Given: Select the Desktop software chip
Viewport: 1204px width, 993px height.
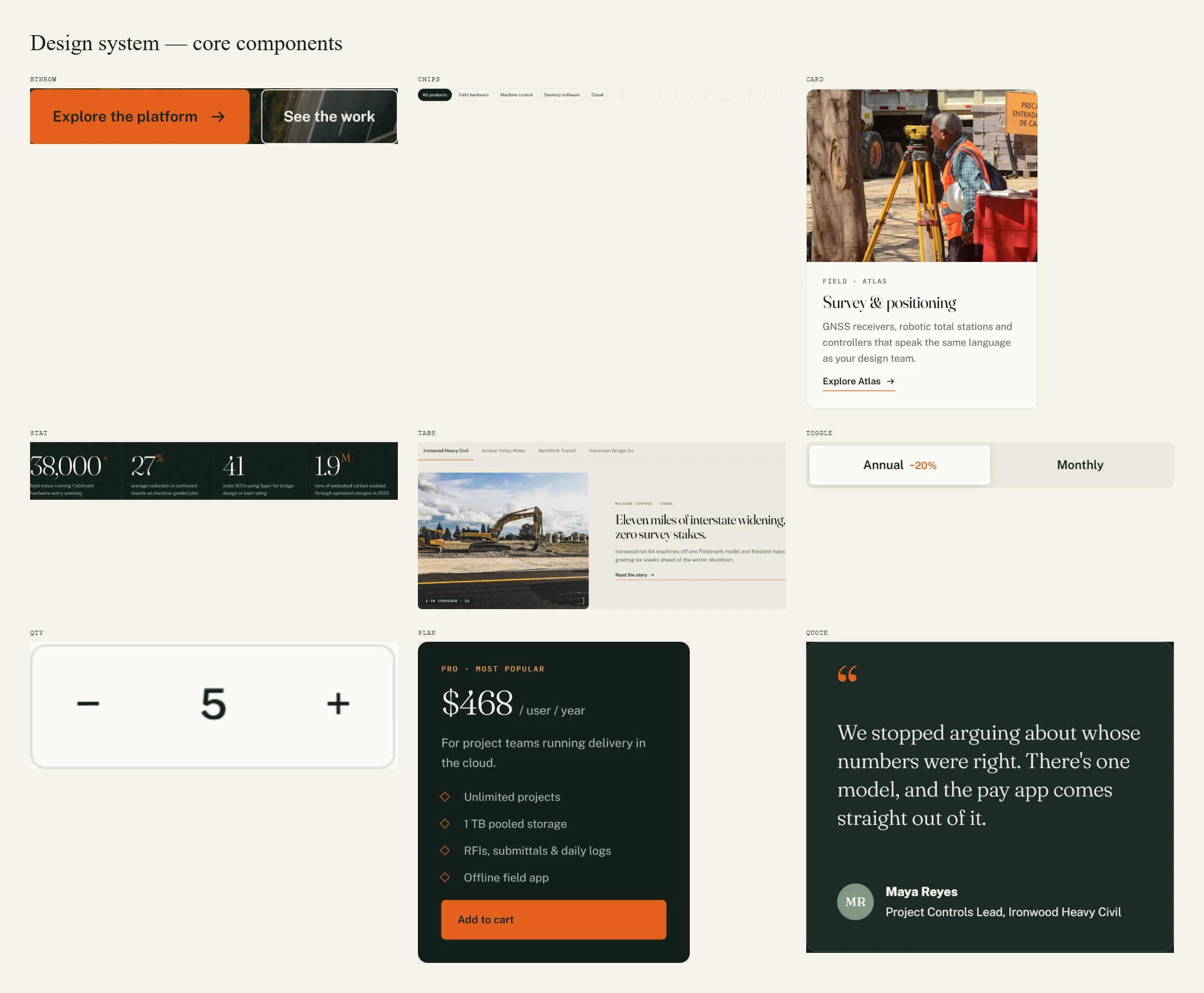Looking at the screenshot, I should (x=562, y=95).
